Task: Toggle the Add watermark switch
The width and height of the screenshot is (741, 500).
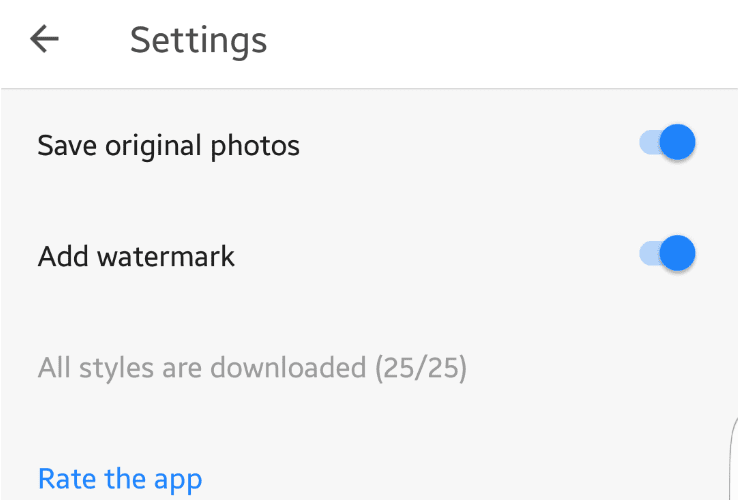Action: pos(667,254)
